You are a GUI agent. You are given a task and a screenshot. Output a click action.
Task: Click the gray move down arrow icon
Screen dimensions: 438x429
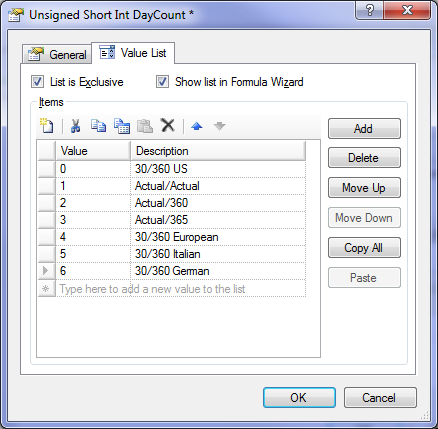219,126
